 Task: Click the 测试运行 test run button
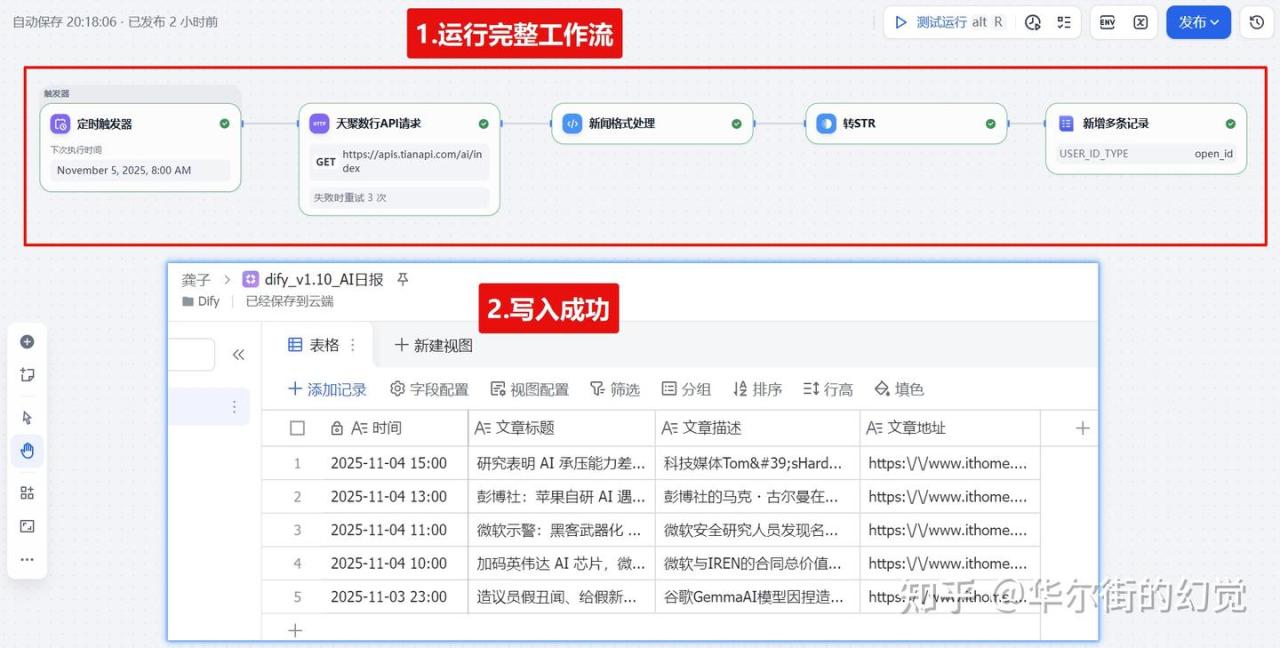tap(948, 22)
